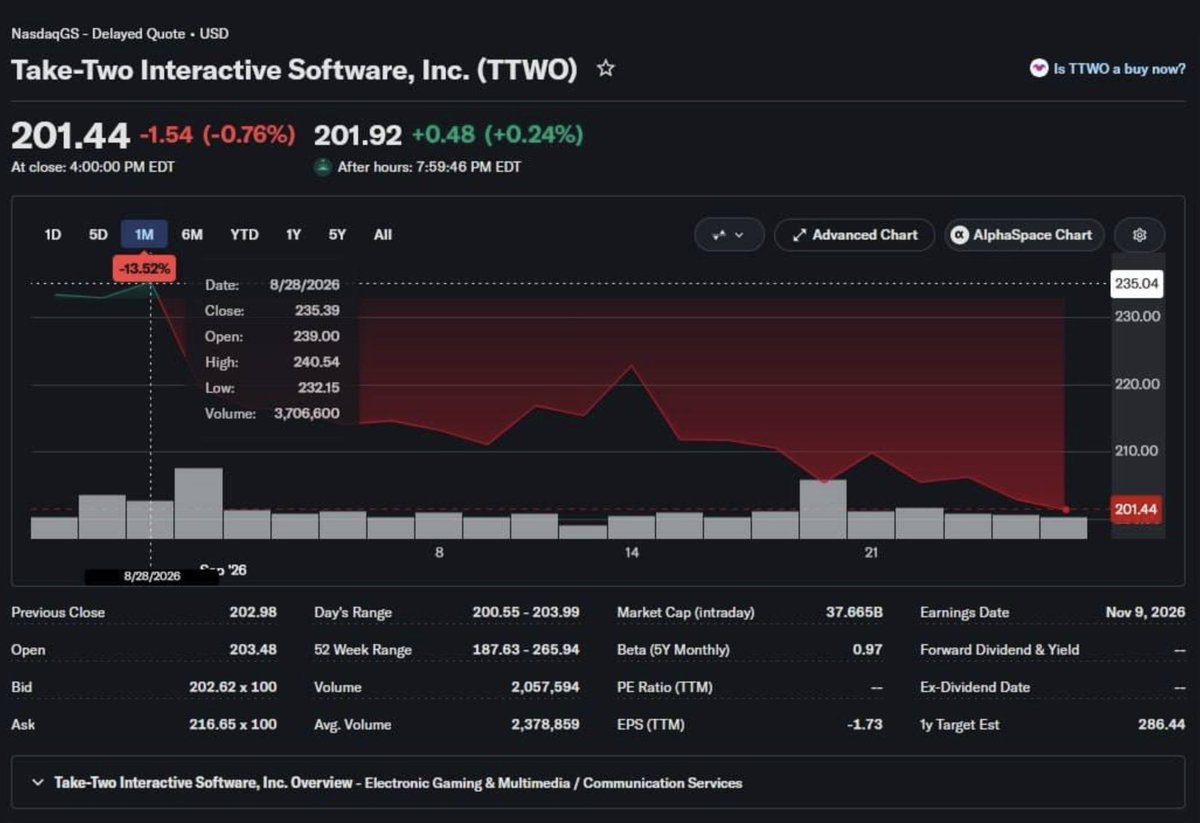
Task: Switch chart to 5Y range
Action: (337, 235)
